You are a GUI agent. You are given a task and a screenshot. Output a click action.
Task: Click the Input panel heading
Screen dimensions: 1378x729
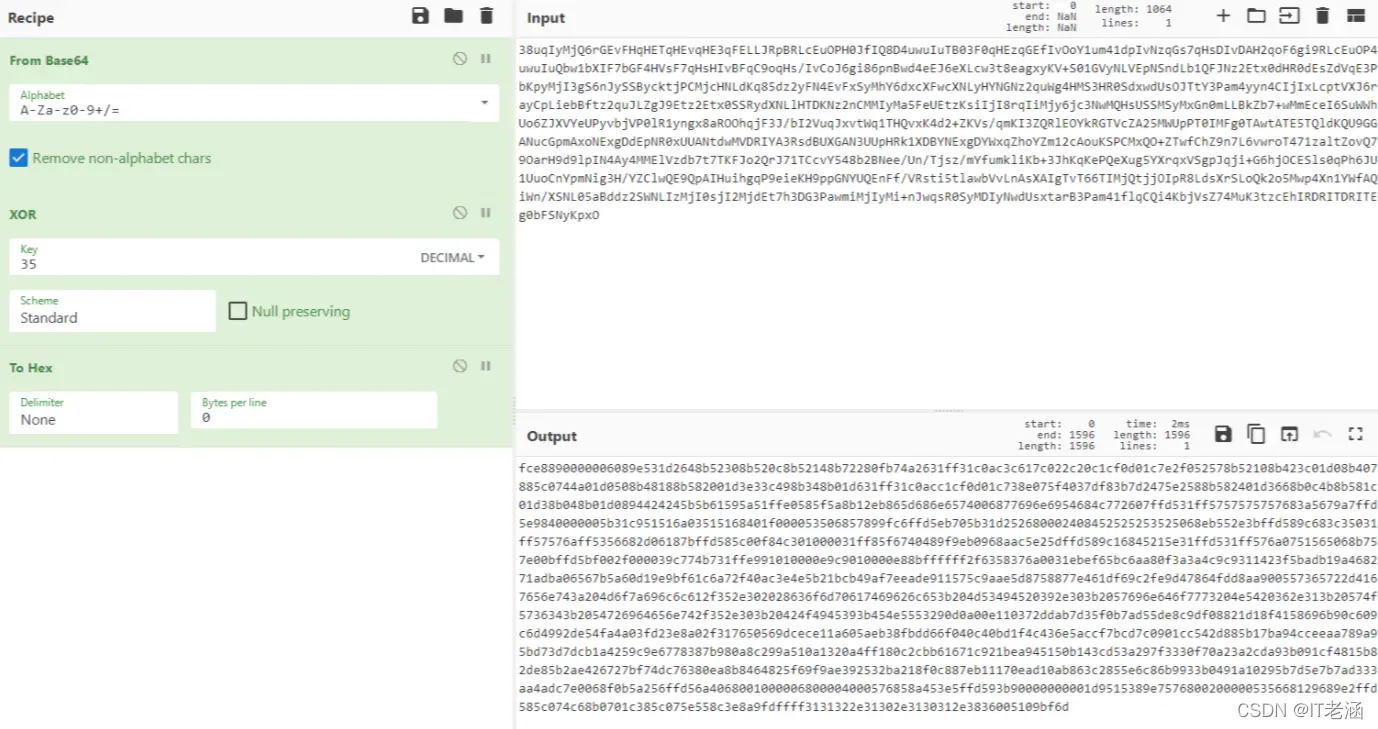point(546,18)
